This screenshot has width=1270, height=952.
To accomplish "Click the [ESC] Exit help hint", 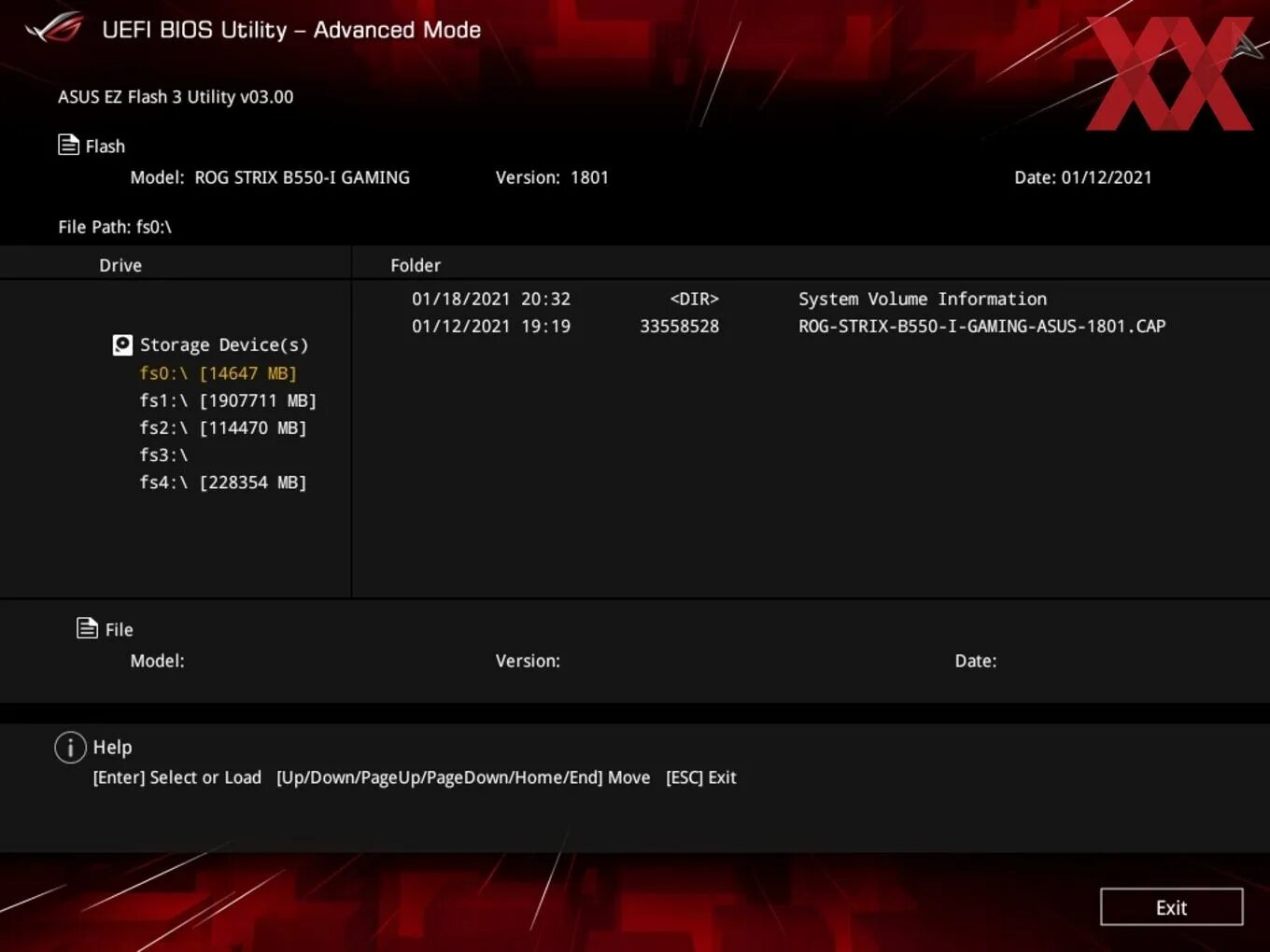I will click(x=700, y=777).
